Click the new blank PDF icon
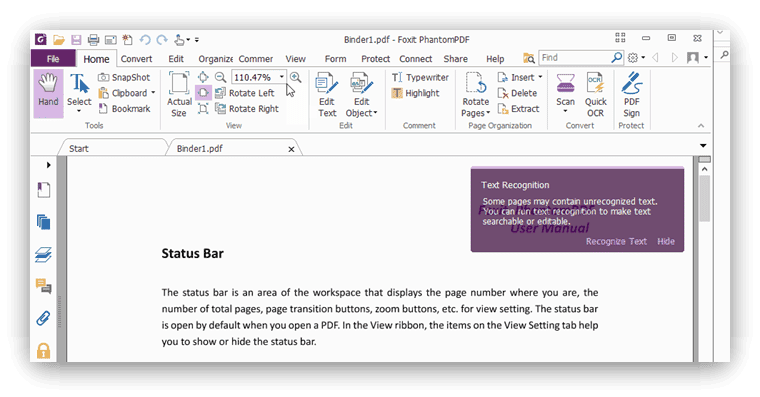 coord(127,40)
